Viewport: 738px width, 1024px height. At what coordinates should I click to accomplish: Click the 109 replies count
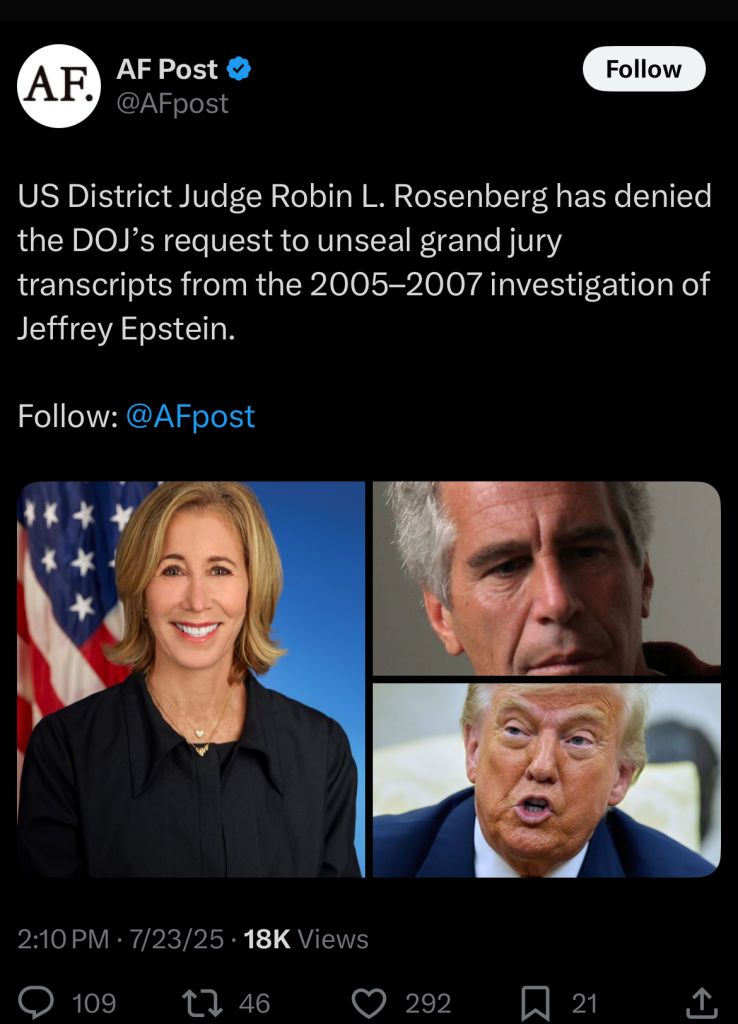94,1004
